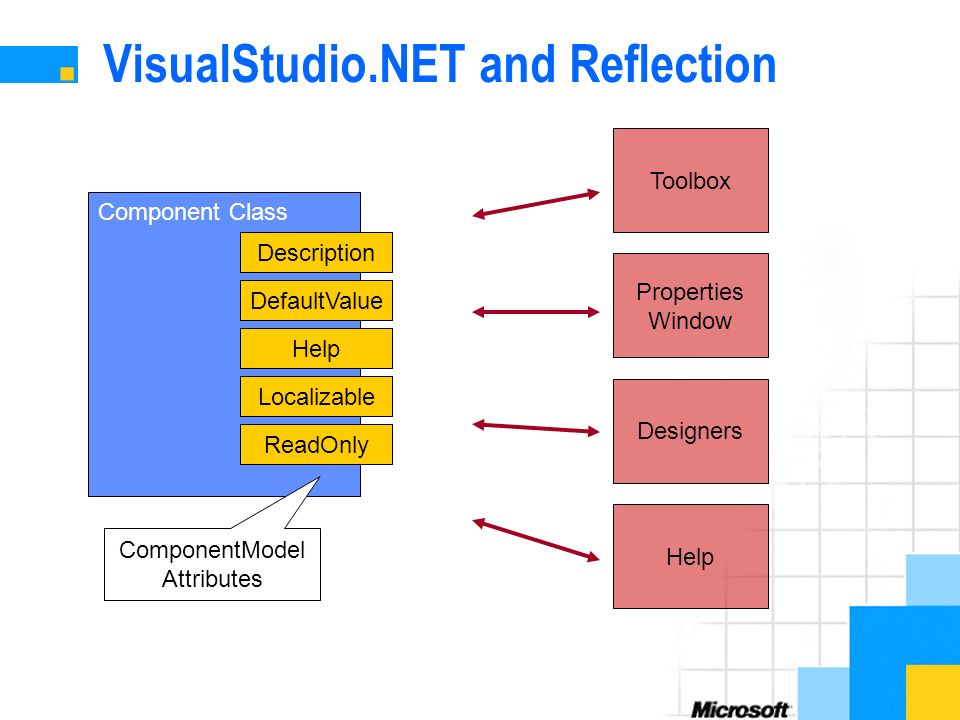Select the yellow Help attribute box
The image size is (960, 720).
[316, 348]
